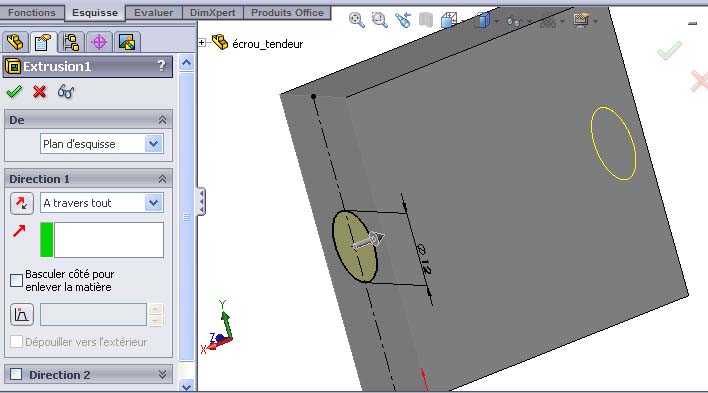Viewport: 708px width, 393px height.
Task: Click extrusion direction handle arrow on model
Action: pyautogui.click(x=368, y=240)
